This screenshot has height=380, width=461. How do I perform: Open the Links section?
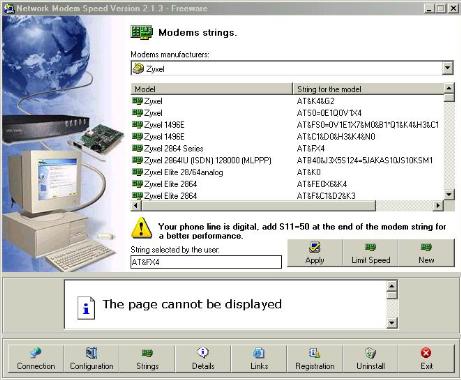point(259,359)
